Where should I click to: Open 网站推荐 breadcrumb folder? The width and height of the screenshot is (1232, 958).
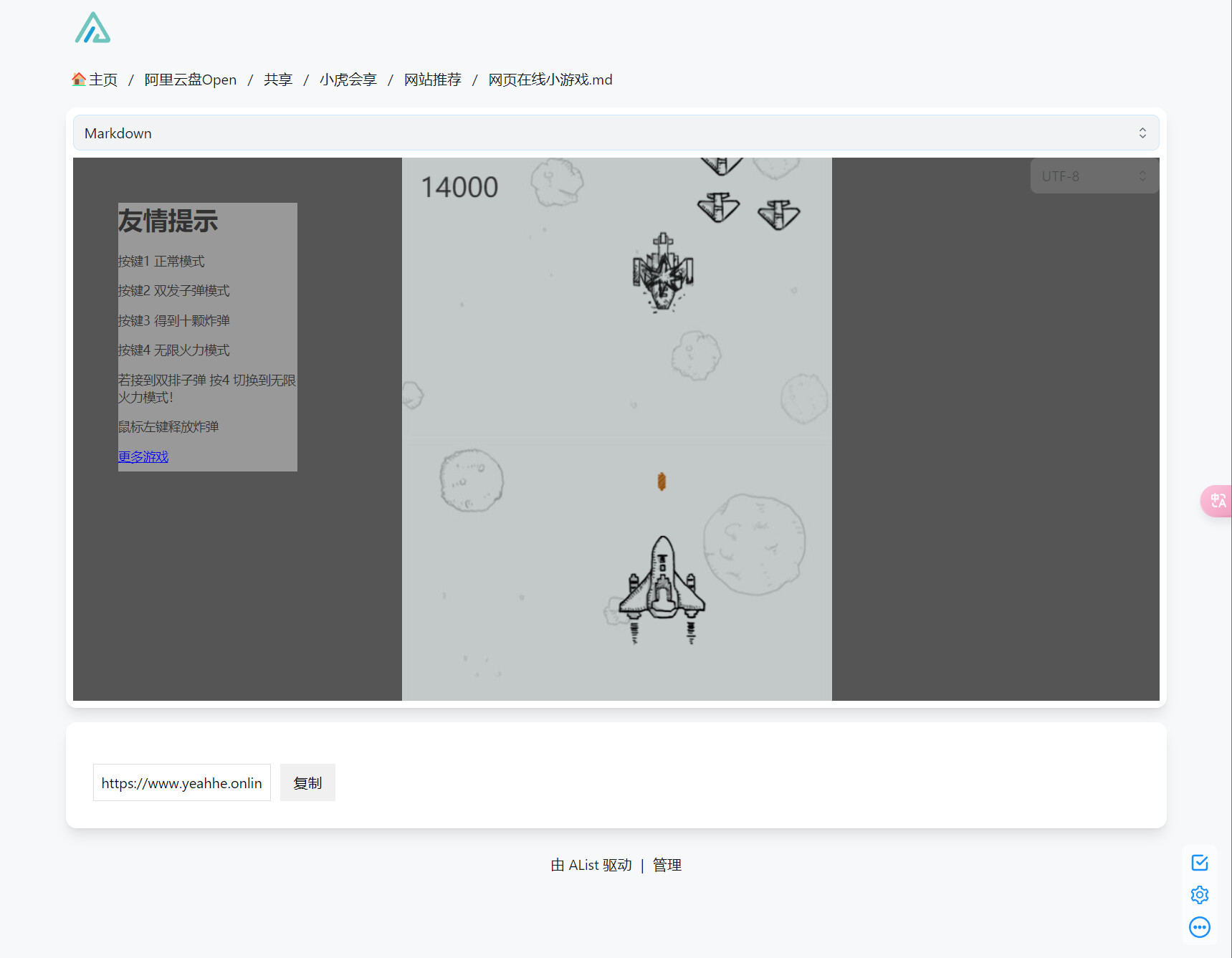point(433,80)
